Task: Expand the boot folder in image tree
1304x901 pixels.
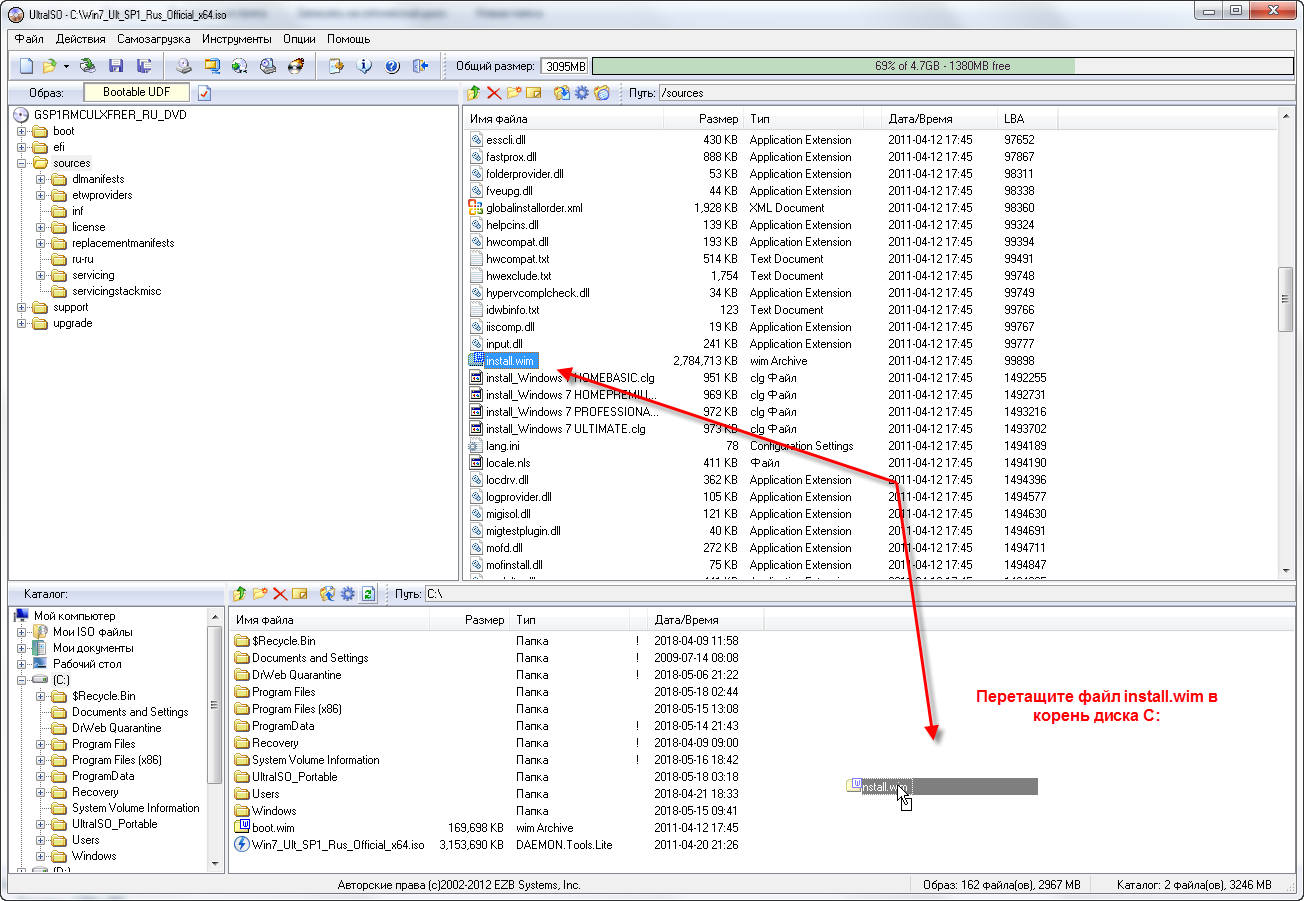Action: [x=22, y=131]
